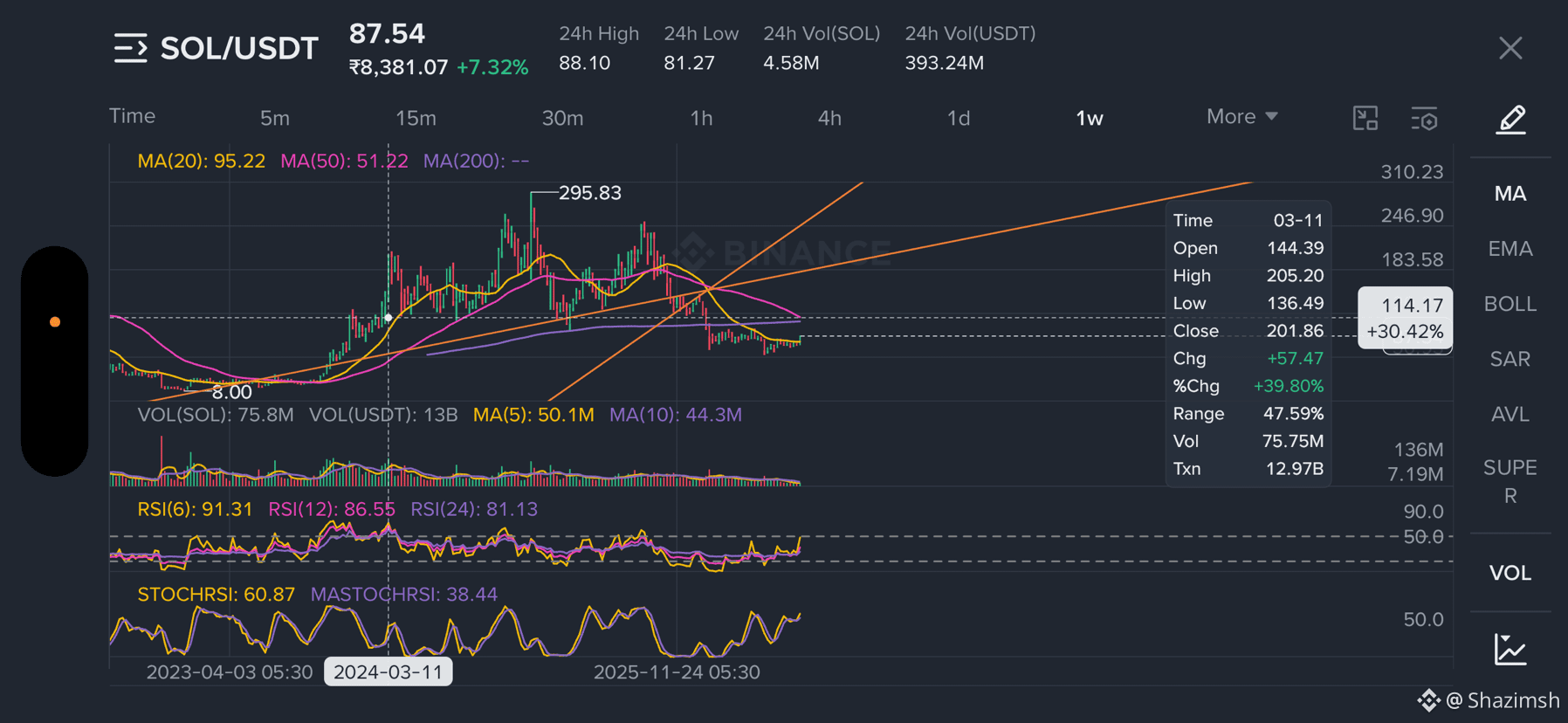Tap the current price 87.54
Image resolution: width=1568 pixels, height=723 pixels.
pos(387,33)
